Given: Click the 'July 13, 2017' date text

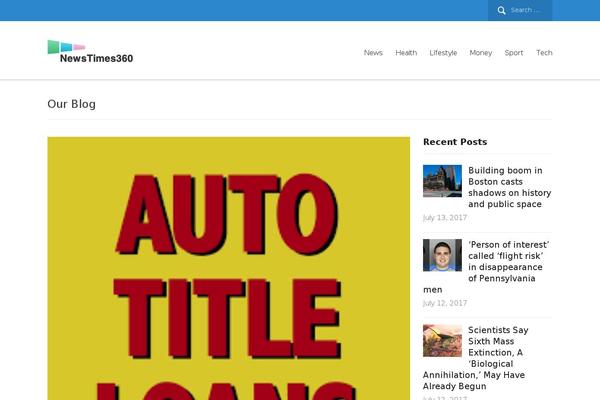Looking at the screenshot, I should 445,218.
